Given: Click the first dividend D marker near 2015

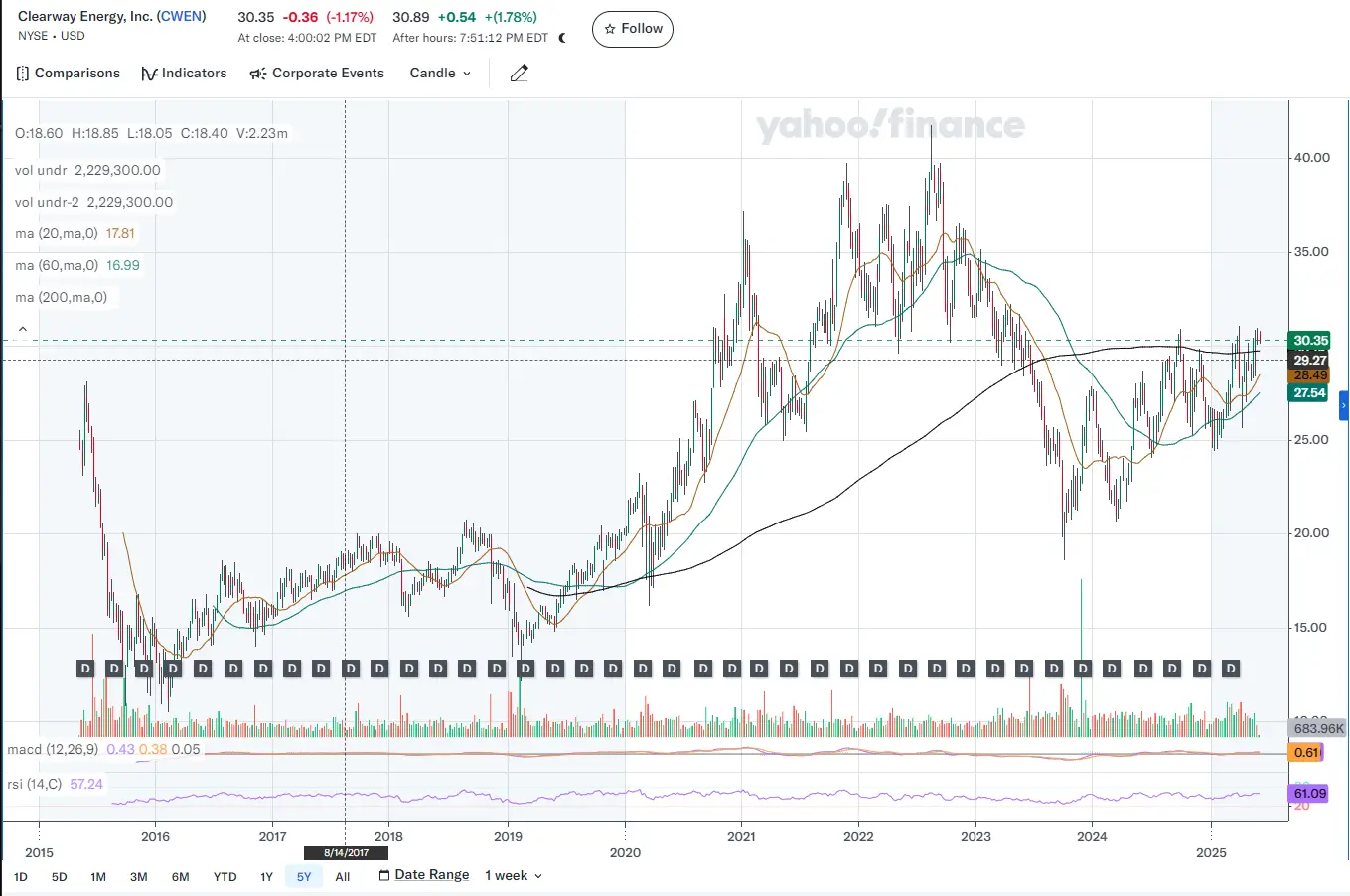Looking at the screenshot, I should 85,669.
